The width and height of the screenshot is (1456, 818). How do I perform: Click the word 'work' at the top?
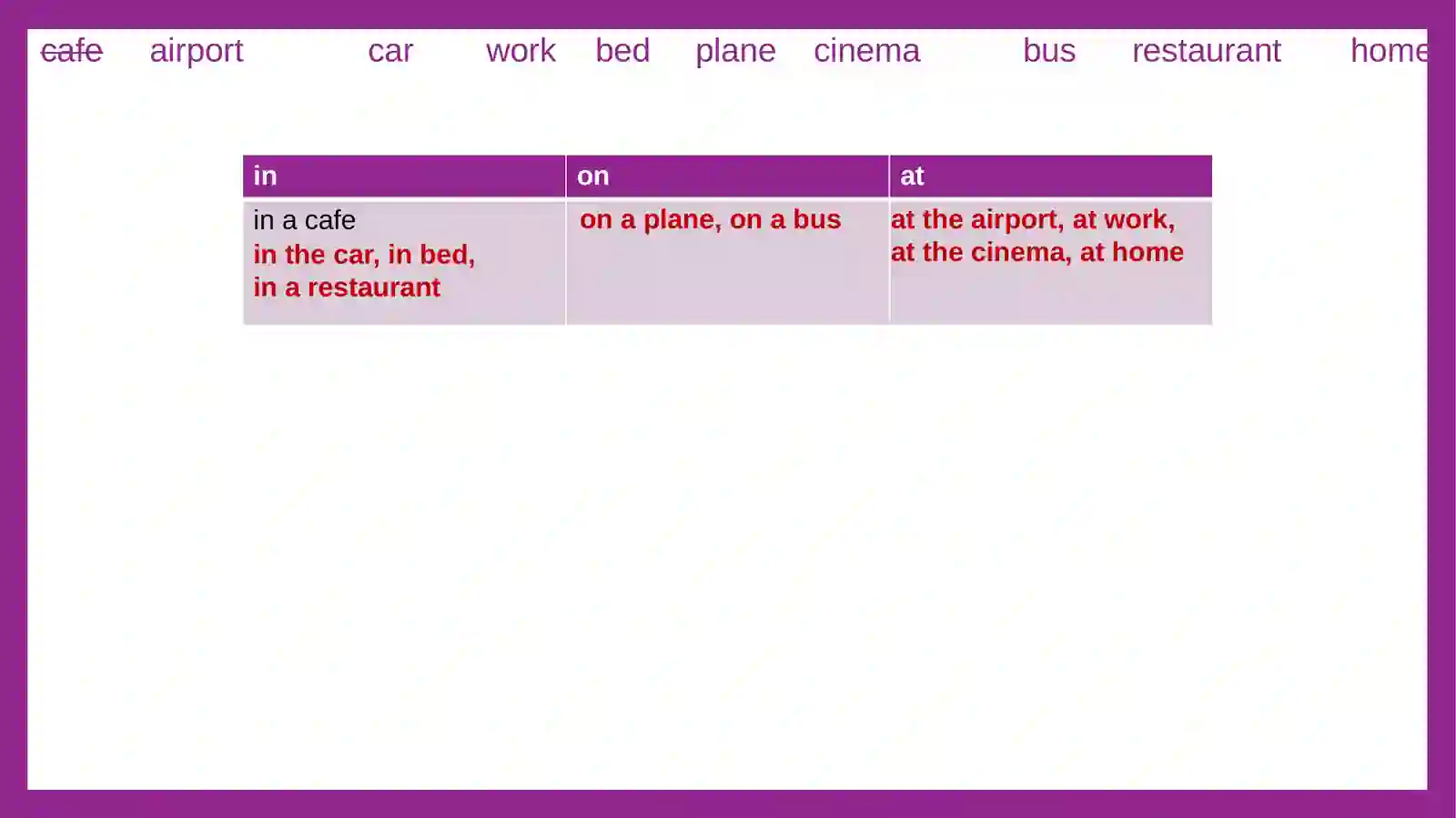[521, 51]
